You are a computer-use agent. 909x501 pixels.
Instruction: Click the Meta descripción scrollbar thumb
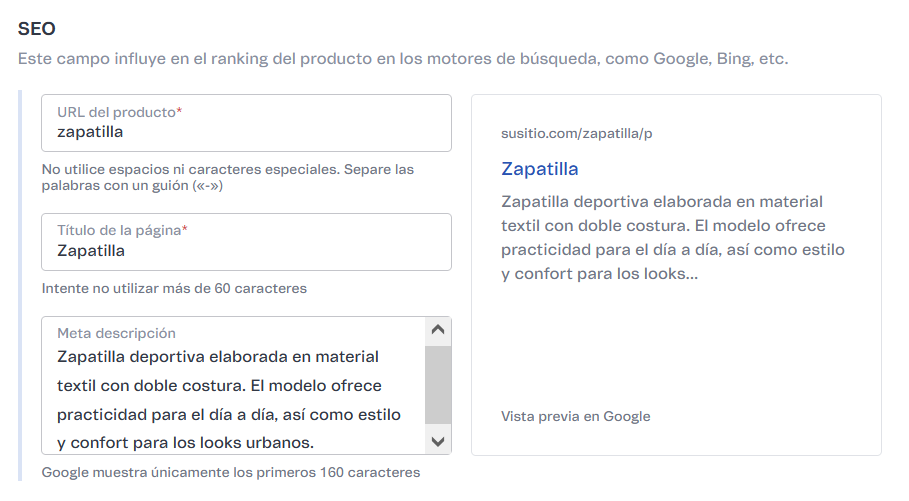point(438,384)
